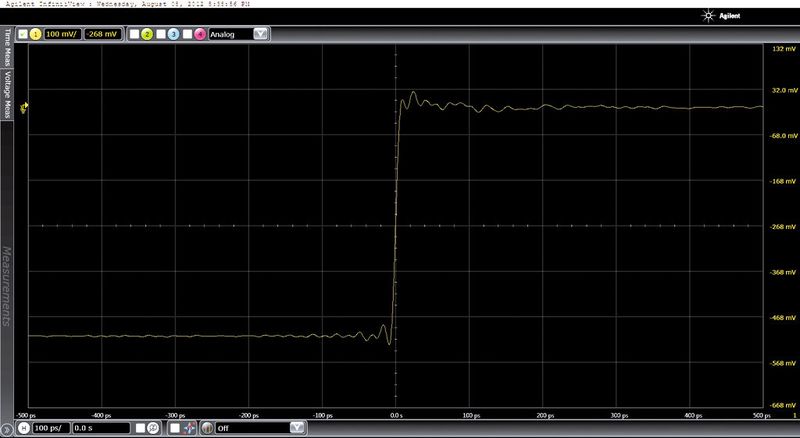Click the yellow ground-level marker at left edge
Image resolution: width=800 pixels, height=438 pixels.
coord(24,107)
